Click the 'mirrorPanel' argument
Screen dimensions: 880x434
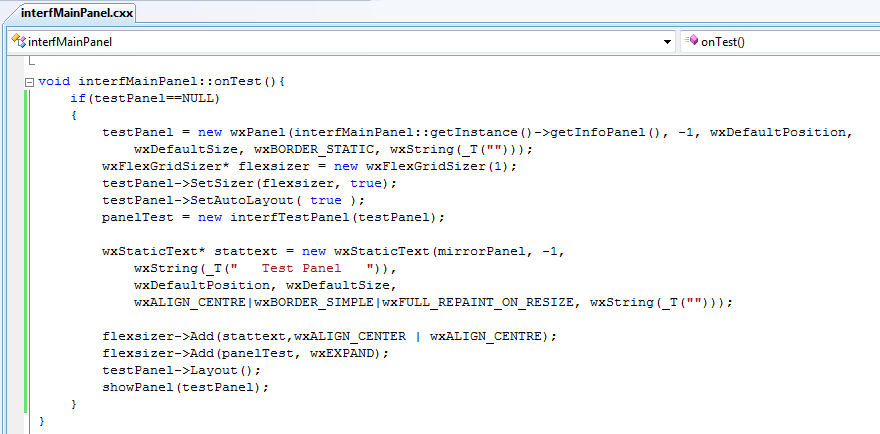(x=482, y=252)
